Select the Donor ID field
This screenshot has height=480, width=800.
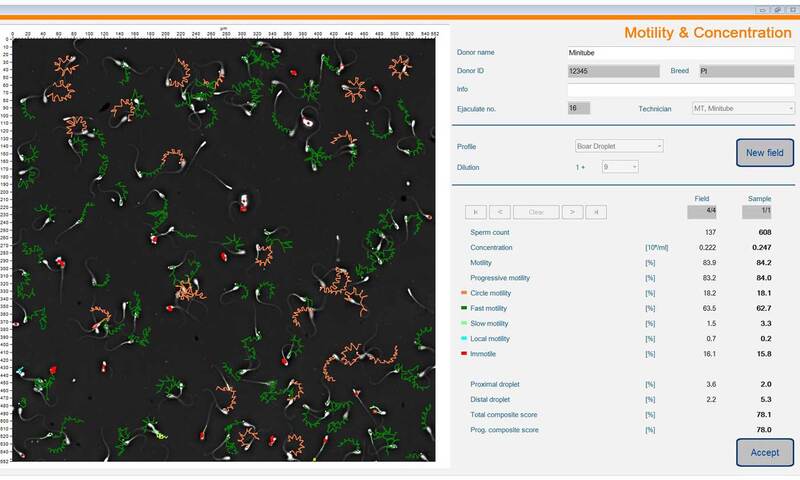tap(612, 71)
